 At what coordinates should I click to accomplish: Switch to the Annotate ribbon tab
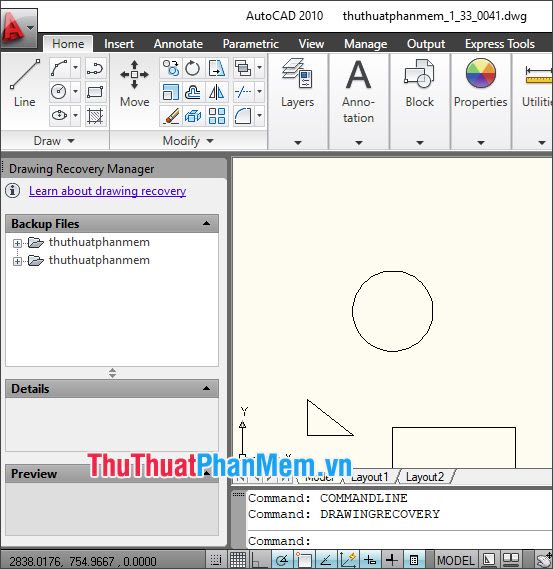(178, 44)
